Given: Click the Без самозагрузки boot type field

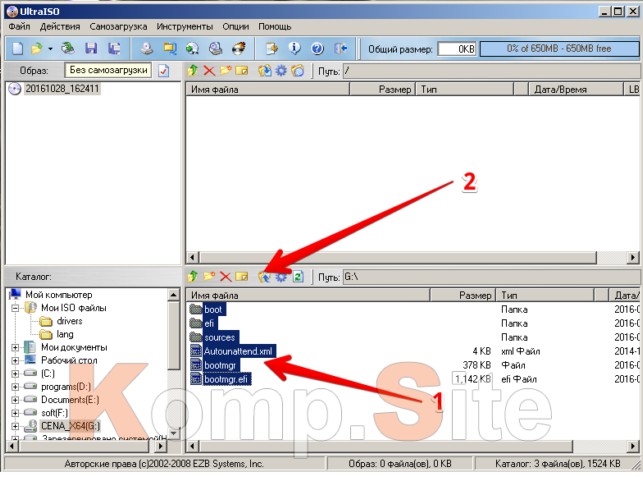Looking at the screenshot, I should (x=108, y=70).
